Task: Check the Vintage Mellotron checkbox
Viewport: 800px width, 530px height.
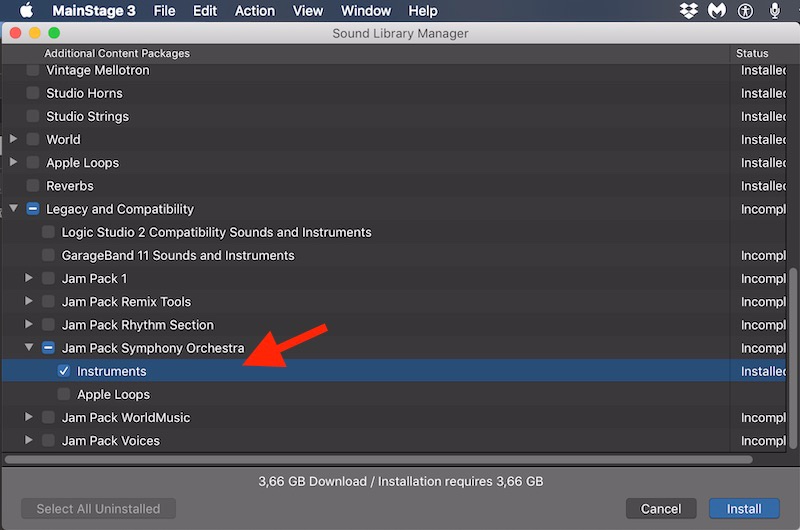Action: pyautogui.click(x=33, y=70)
